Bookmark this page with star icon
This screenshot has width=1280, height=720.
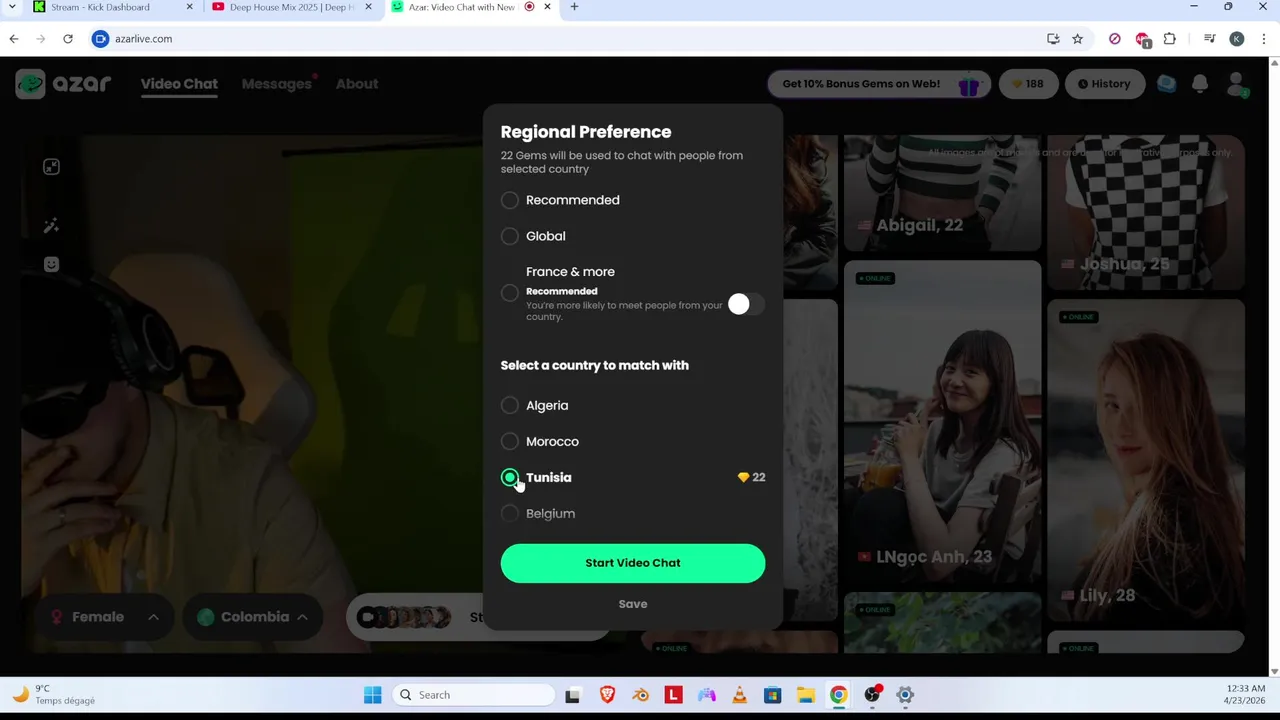[x=1077, y=39]
